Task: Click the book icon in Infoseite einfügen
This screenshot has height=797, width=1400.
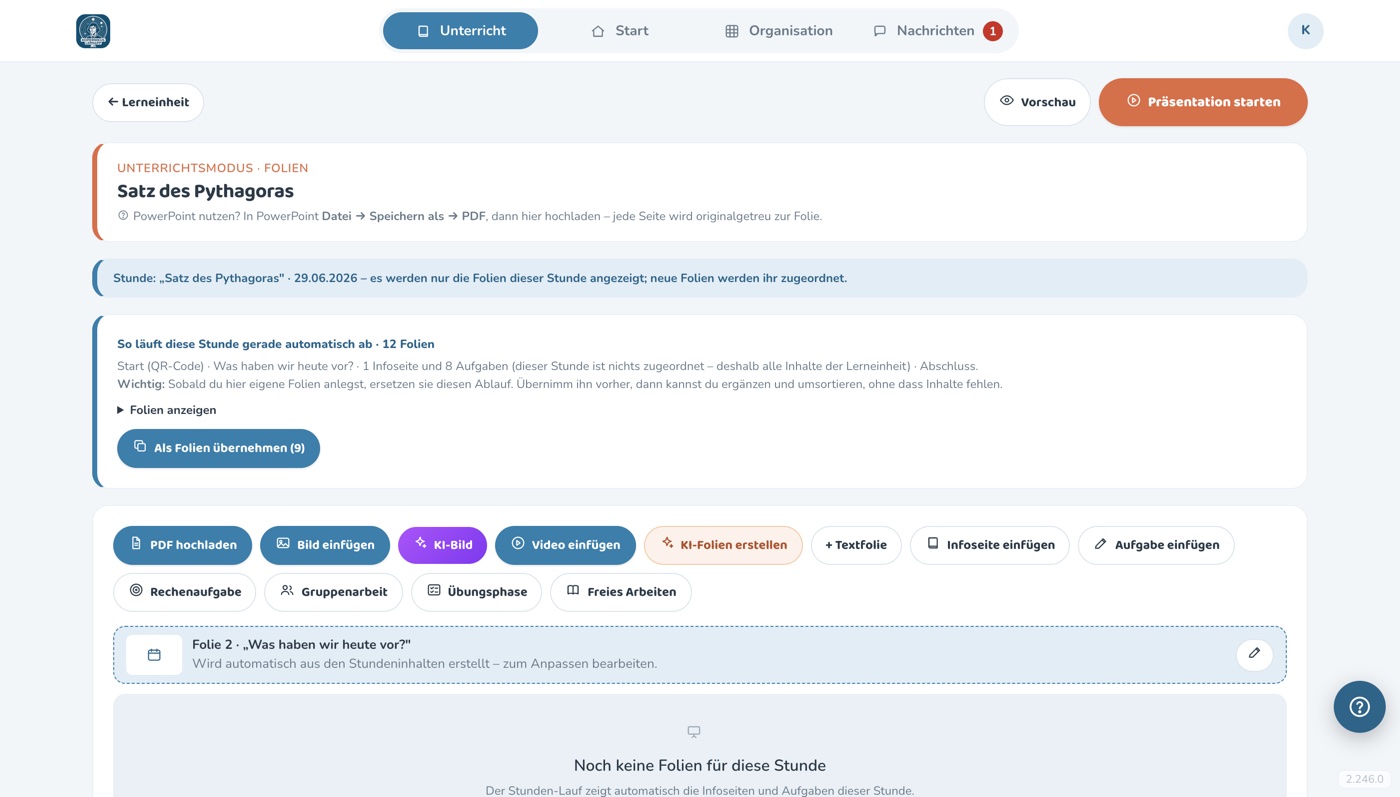Action: [x=933, y=544]
